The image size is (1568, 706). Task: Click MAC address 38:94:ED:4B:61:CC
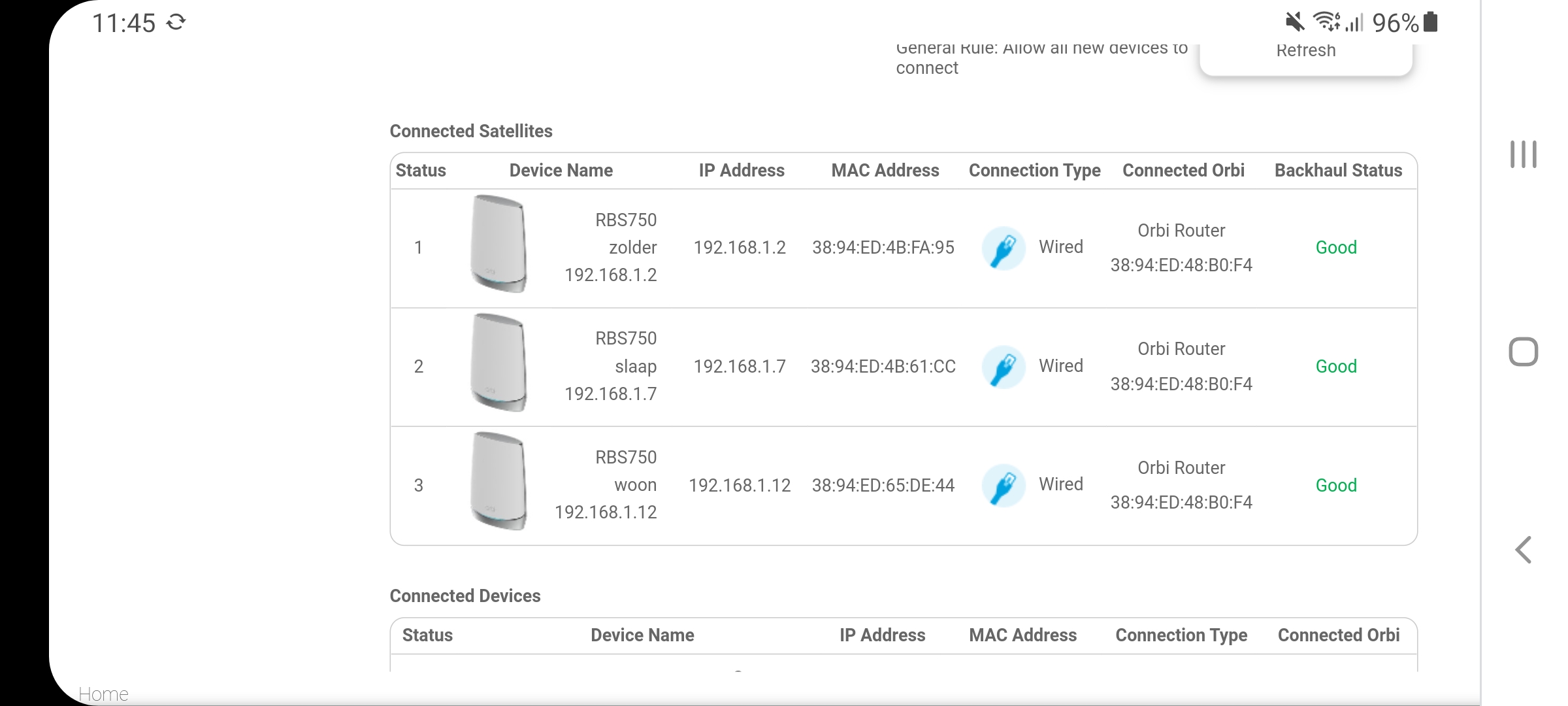click(883, 367)
